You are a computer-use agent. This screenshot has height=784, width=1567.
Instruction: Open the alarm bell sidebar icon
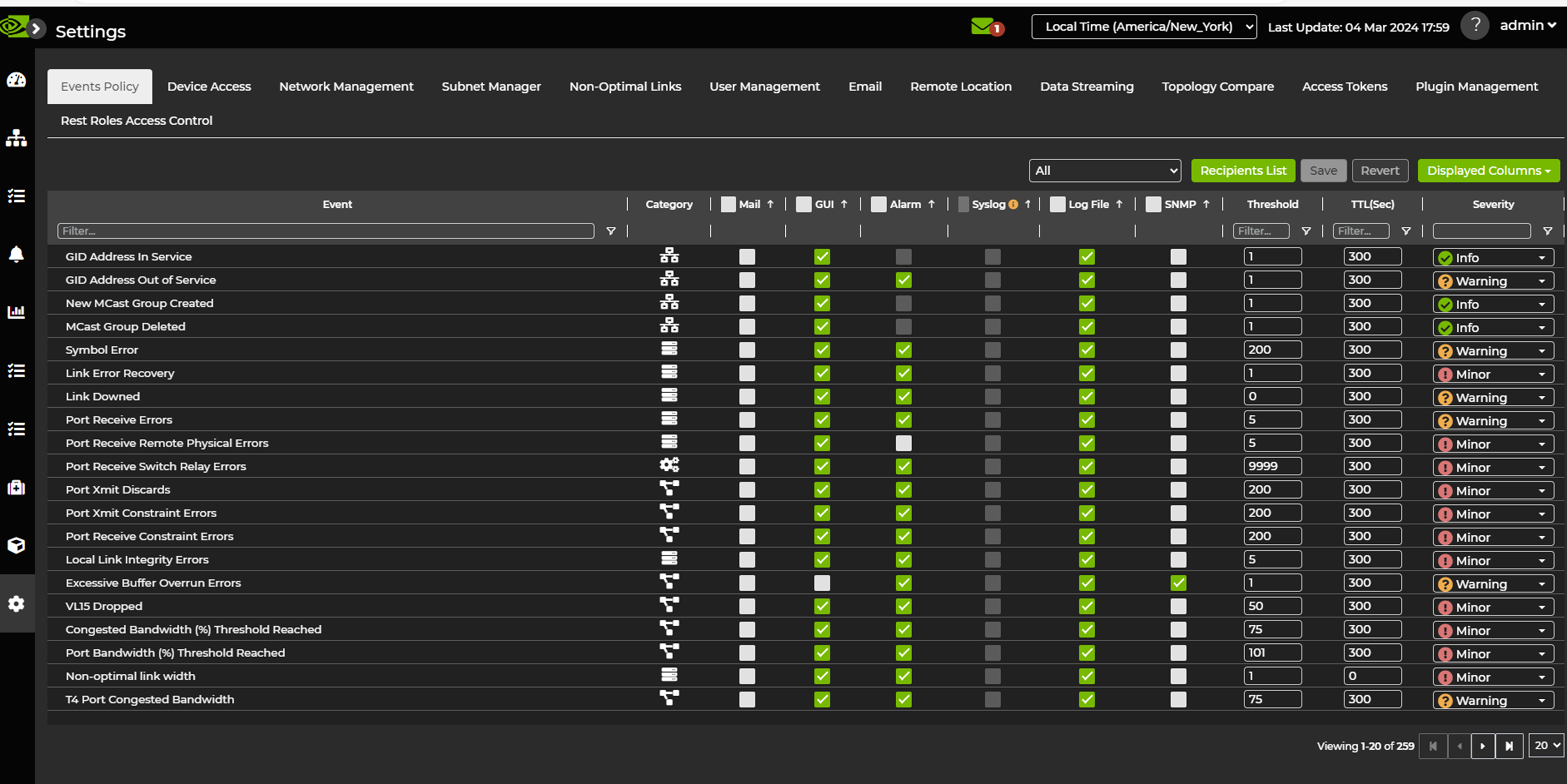[17, 254]
